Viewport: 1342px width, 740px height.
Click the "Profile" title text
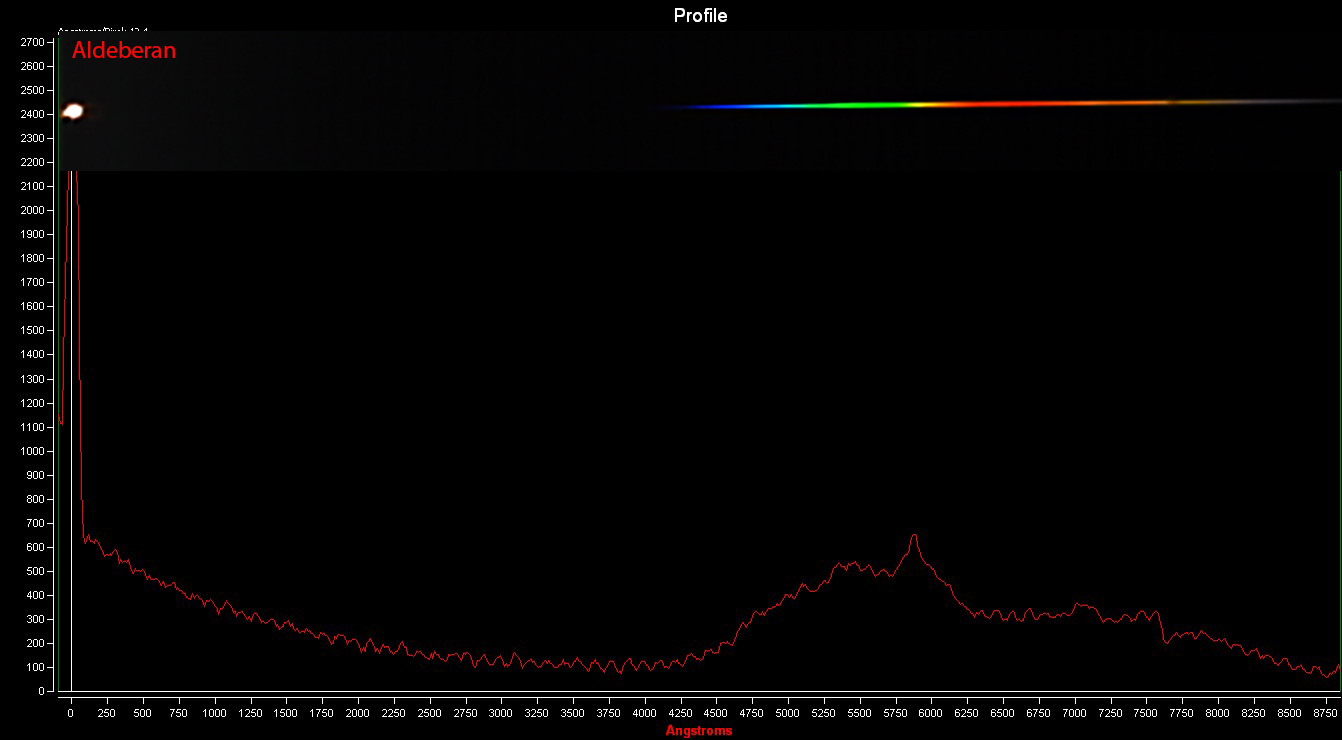(x=700, y=15)
